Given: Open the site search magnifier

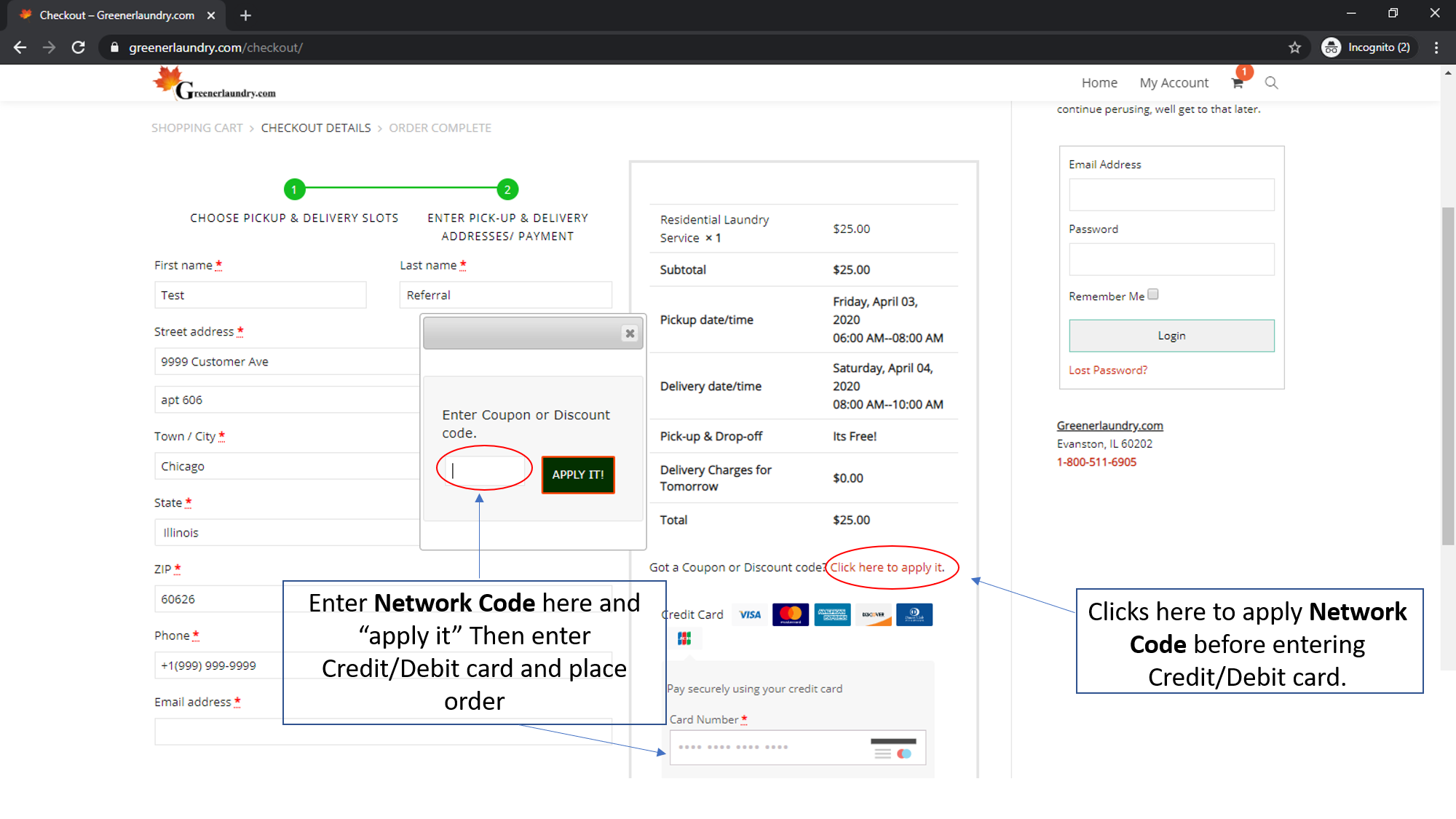Looking at the screenshot, I should (x=1271, y=83).
